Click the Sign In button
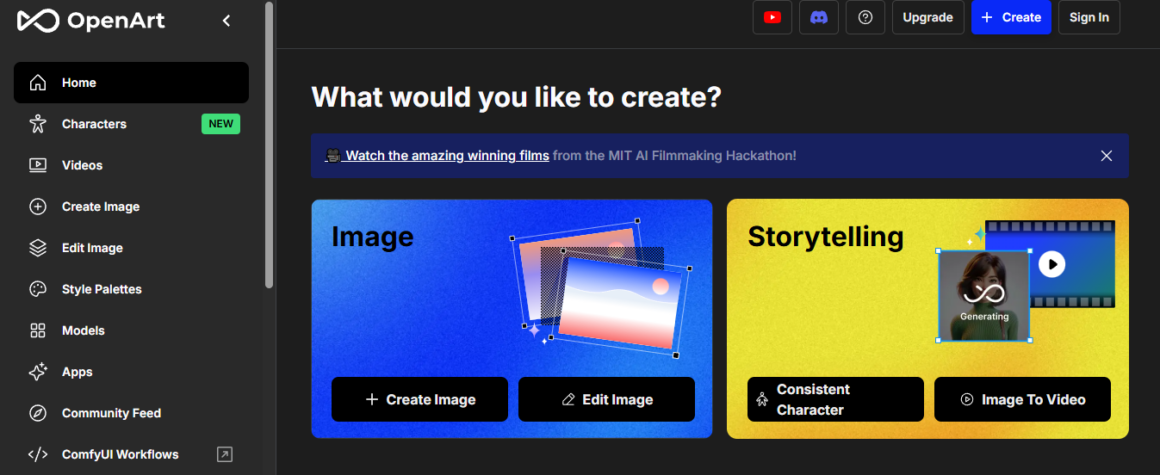Image resolution: width=1160 pixels, height=475 pixels. click(1089, 17)
